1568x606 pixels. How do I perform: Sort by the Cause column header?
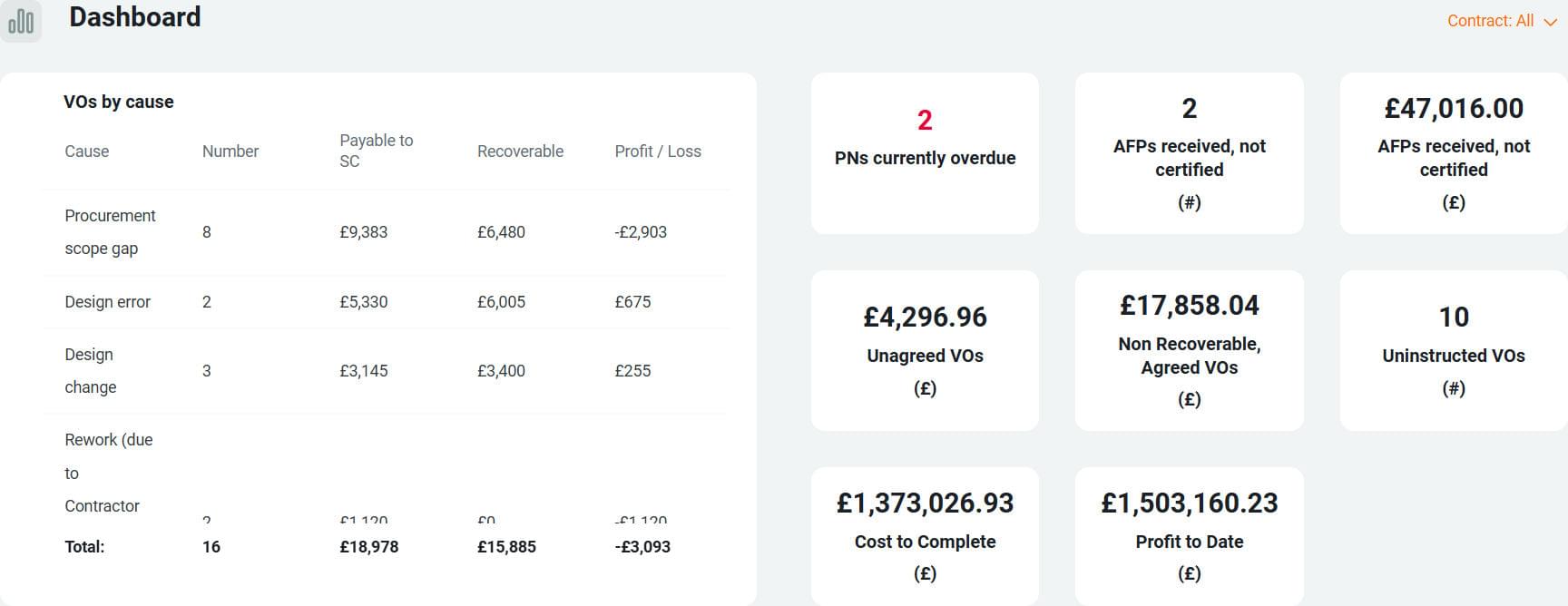point(87,151)
